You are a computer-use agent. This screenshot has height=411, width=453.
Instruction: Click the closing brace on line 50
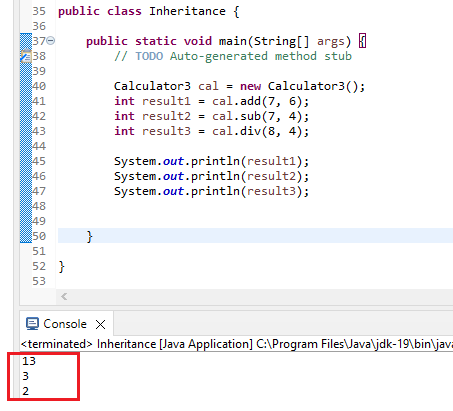(89, 236)
